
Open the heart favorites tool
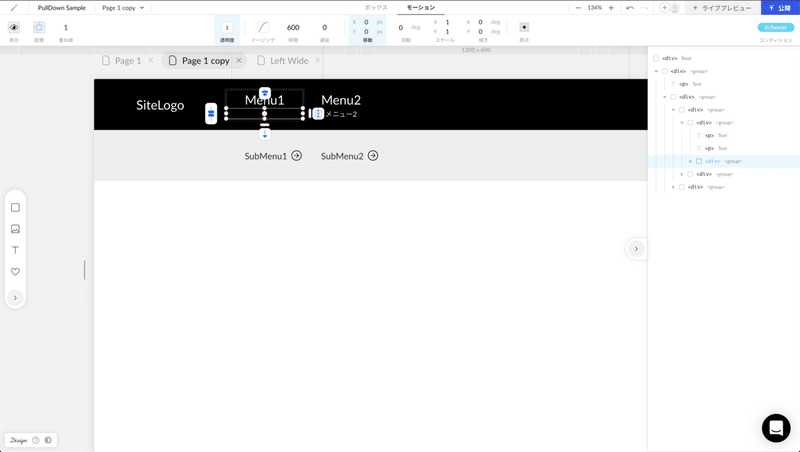pyautogui.click(x=15, y=271)
